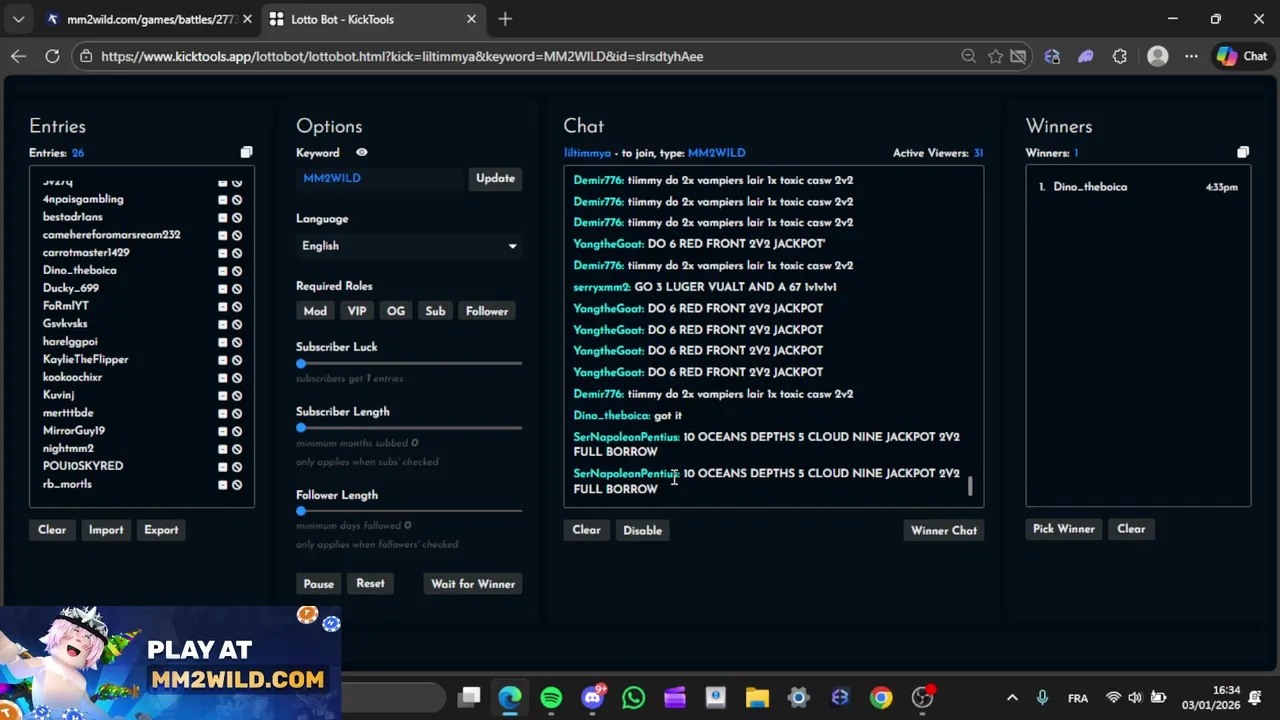Copy the winners list with the copy icon
Screen dimensions: 1280x720
click(1243, 152)
